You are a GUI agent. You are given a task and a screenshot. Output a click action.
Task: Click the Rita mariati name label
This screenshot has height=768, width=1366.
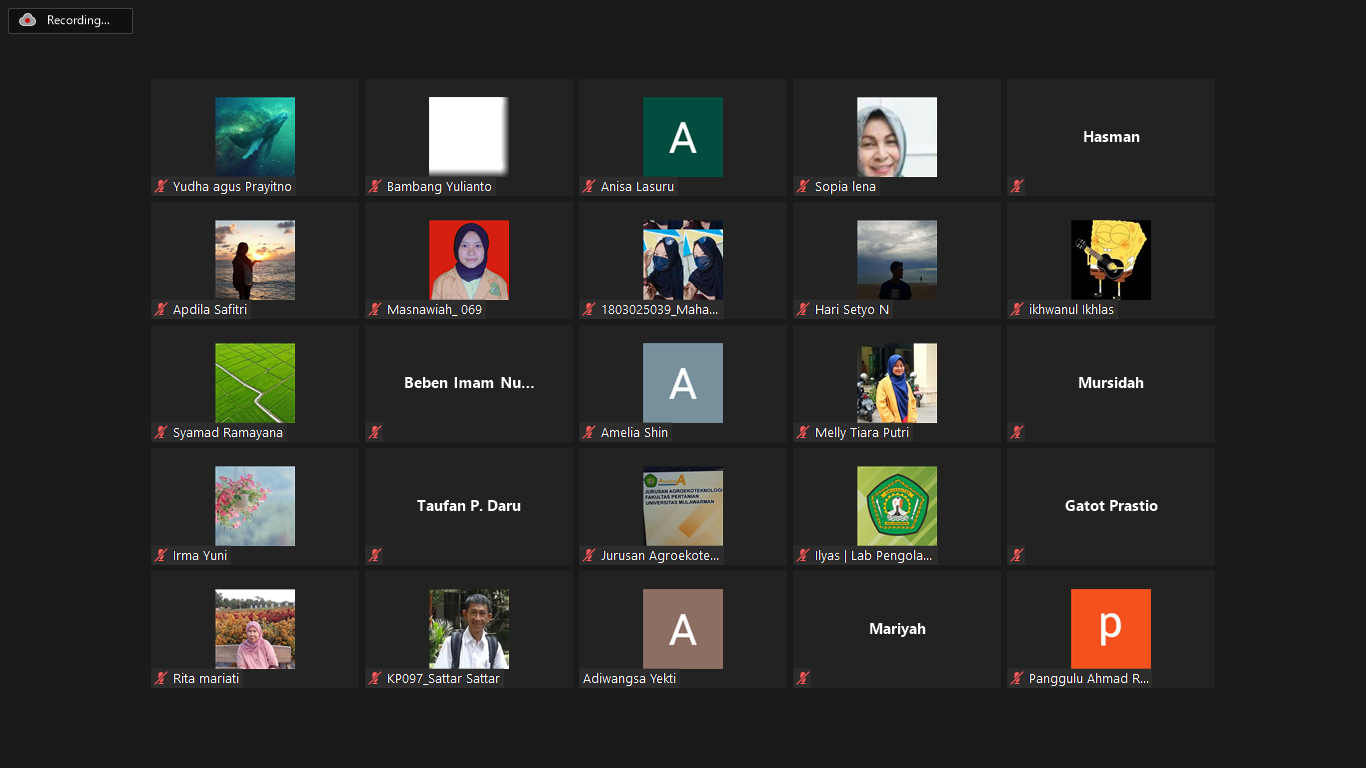(206, 678)
